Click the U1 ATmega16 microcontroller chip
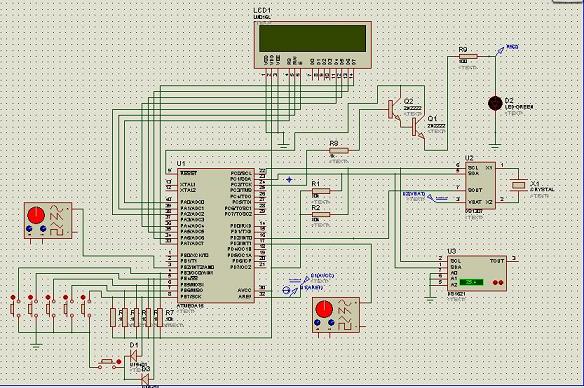The image size is (584, 388). click(217, 235)
